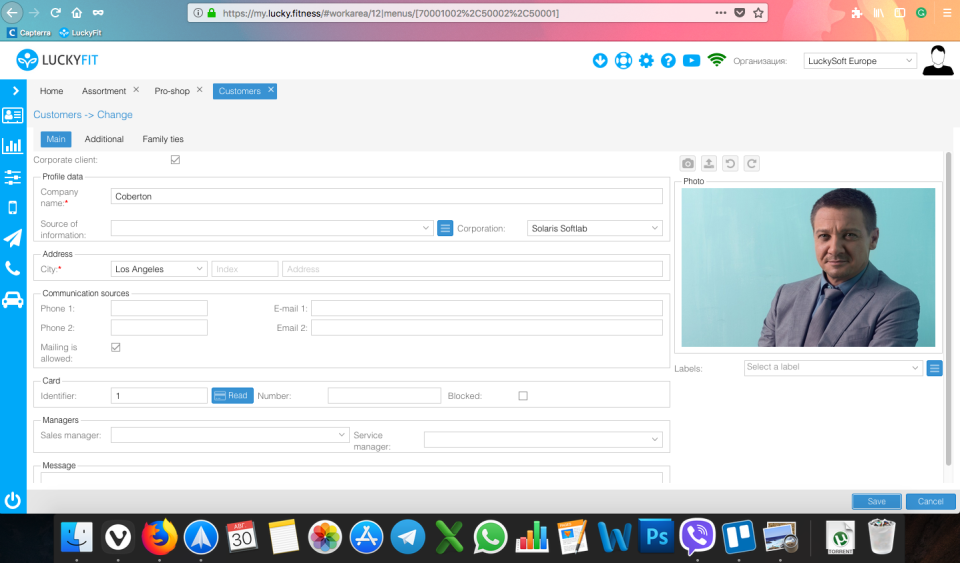Open the Select a label dropdown

pos(833,367)
